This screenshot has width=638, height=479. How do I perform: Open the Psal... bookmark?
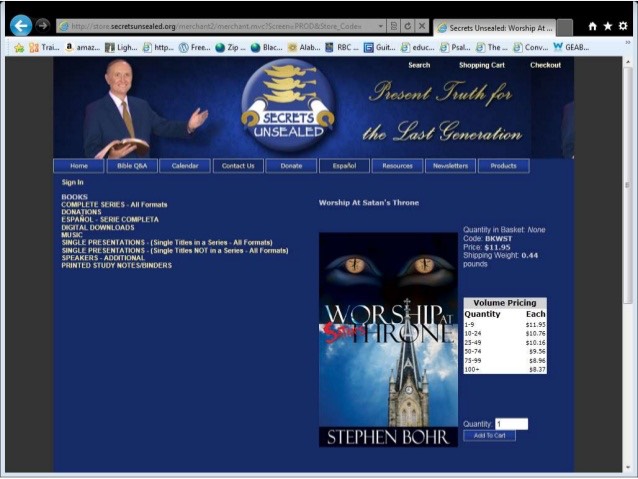[x=455, y=47]
